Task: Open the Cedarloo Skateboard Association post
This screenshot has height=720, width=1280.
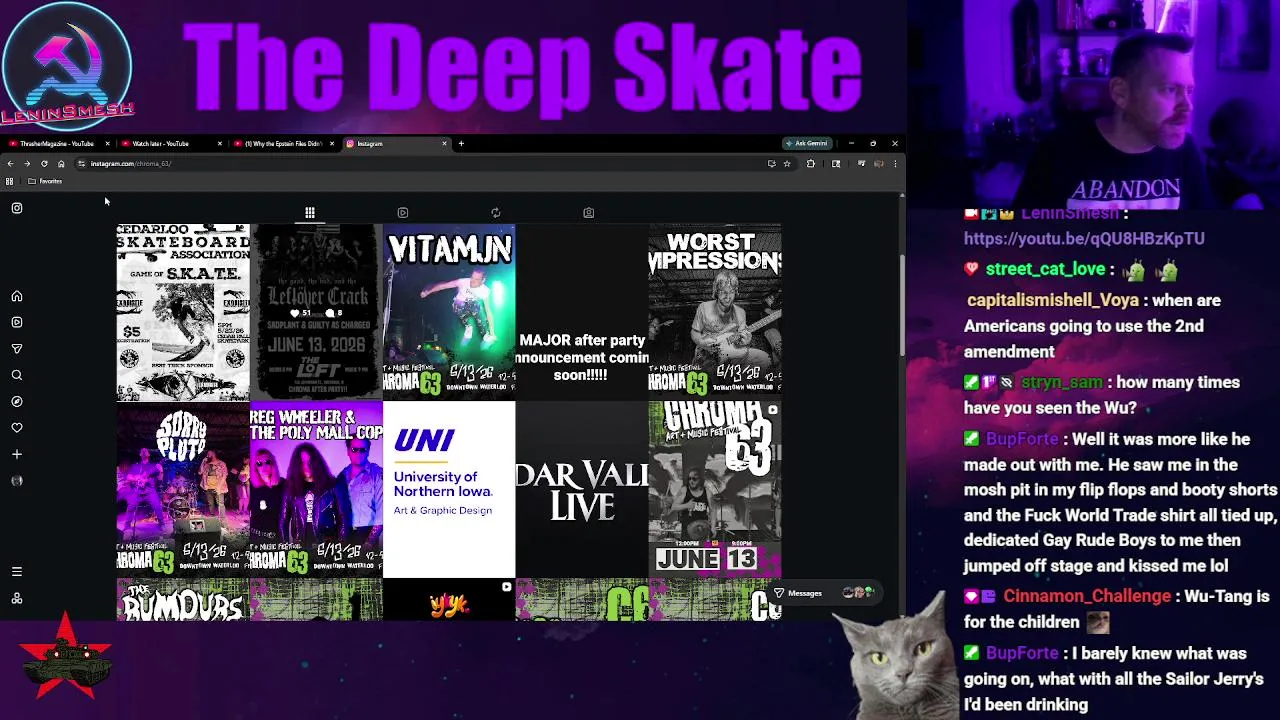Action: point(183,312)
